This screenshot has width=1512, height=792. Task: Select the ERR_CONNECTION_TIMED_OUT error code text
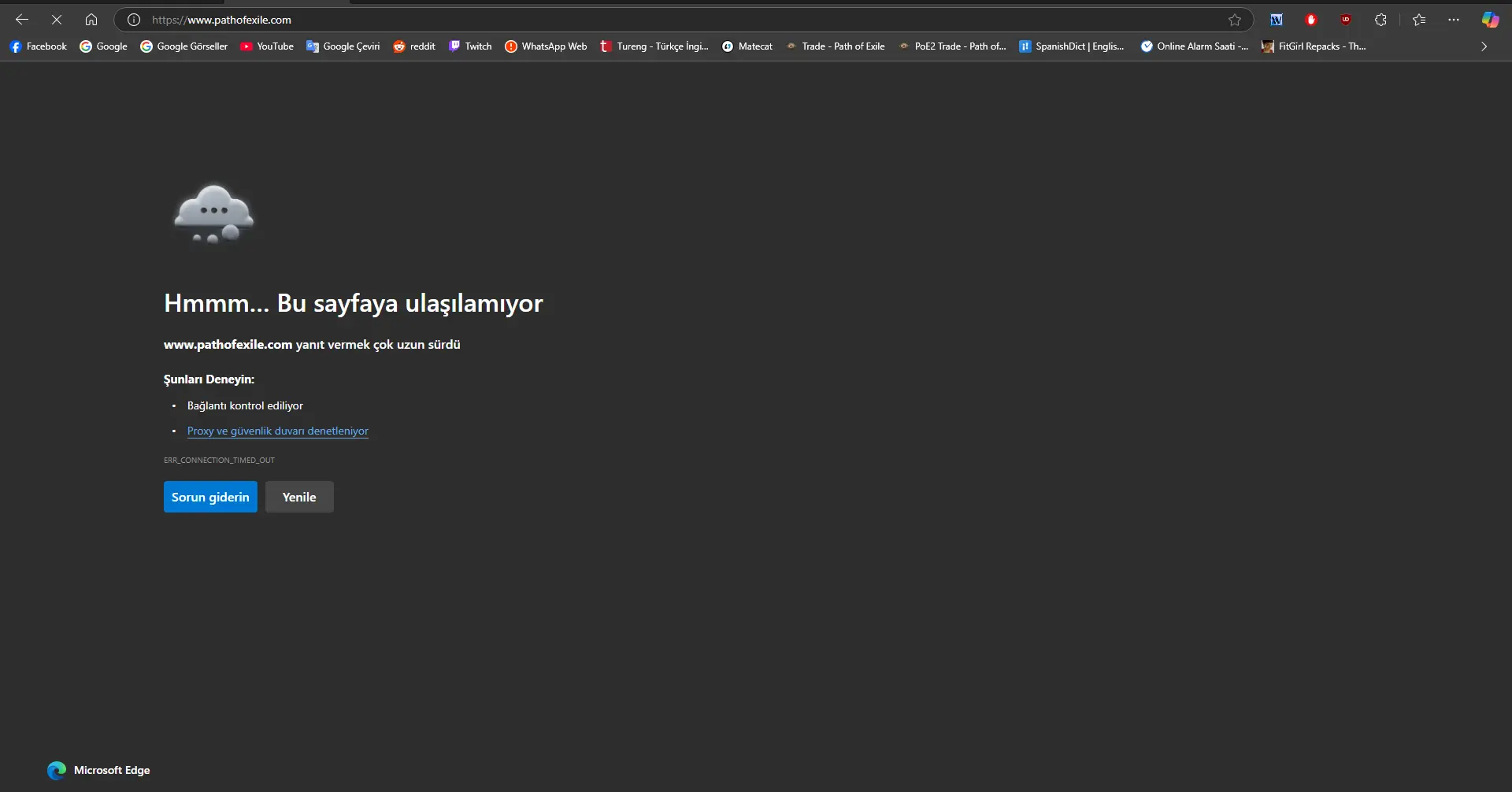[x=219, y=460]
